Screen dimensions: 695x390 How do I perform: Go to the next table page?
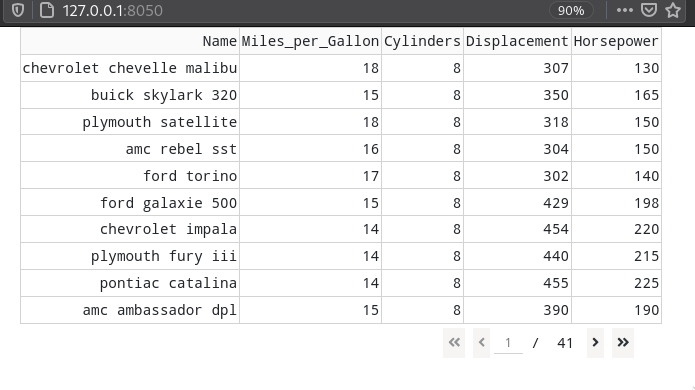coord(595,343)
